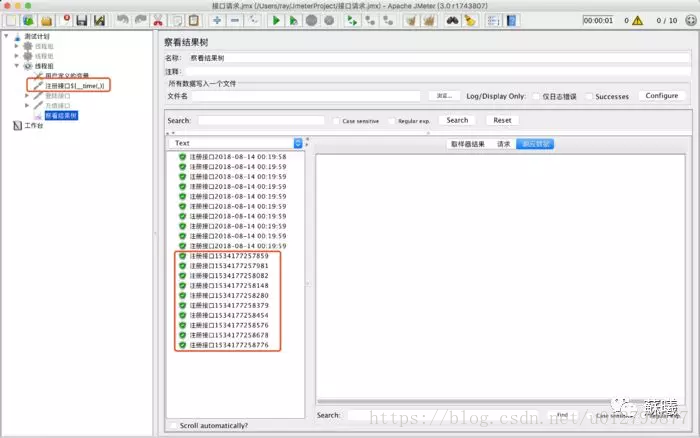Toggle the Regular exp. checkbox

392,121
